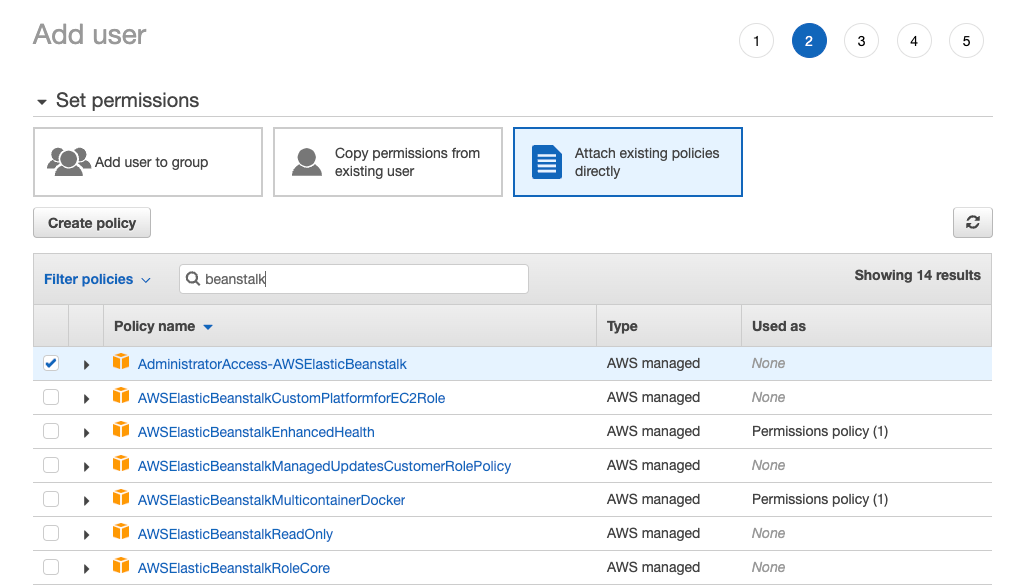Open AWSElasticBeanstalkManagedUpdatesCustomerRolePolicy link

[324, 466]
